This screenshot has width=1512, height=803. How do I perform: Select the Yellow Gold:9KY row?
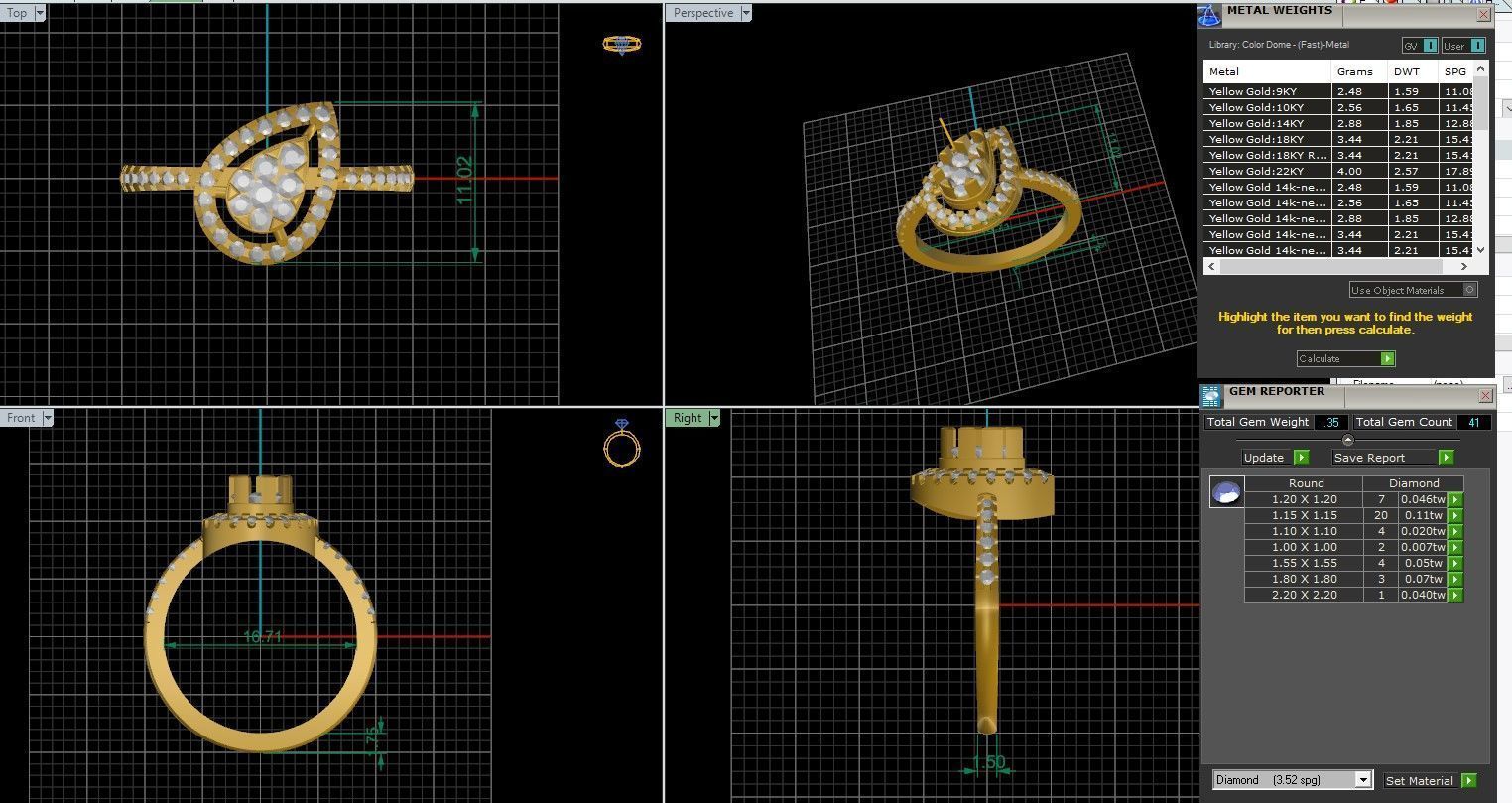pyautogui.click(x=1338, y=91)
